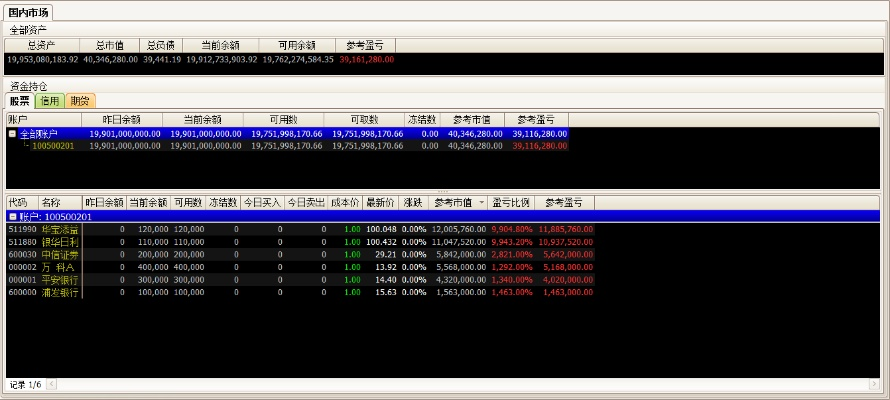Sort by the 总负债 column header

[x=161, y=45]
